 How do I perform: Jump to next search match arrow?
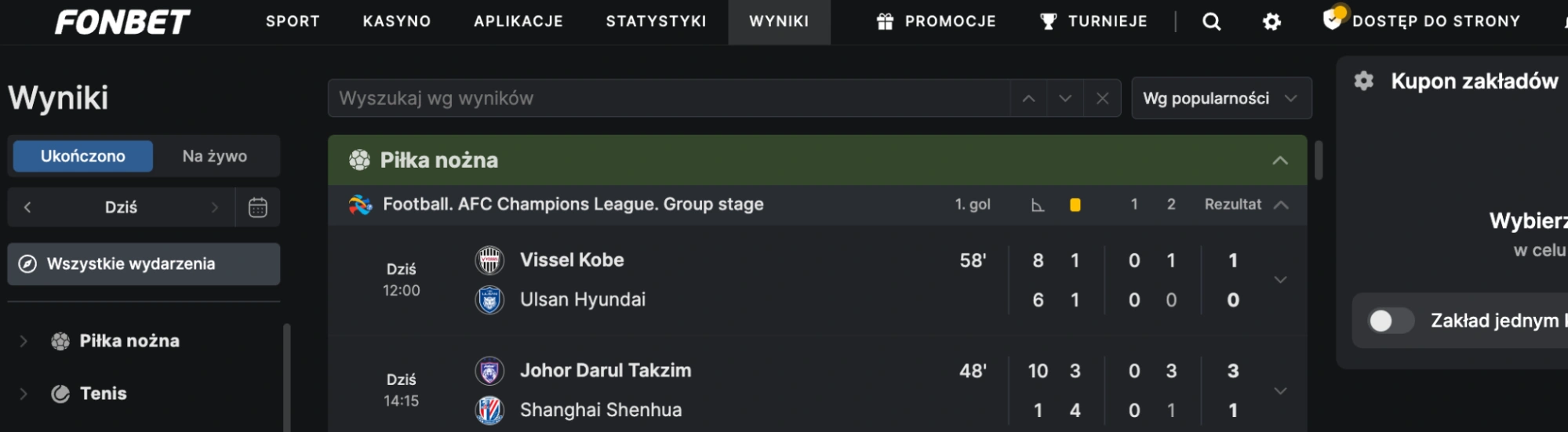click(x=1064, y=99)
